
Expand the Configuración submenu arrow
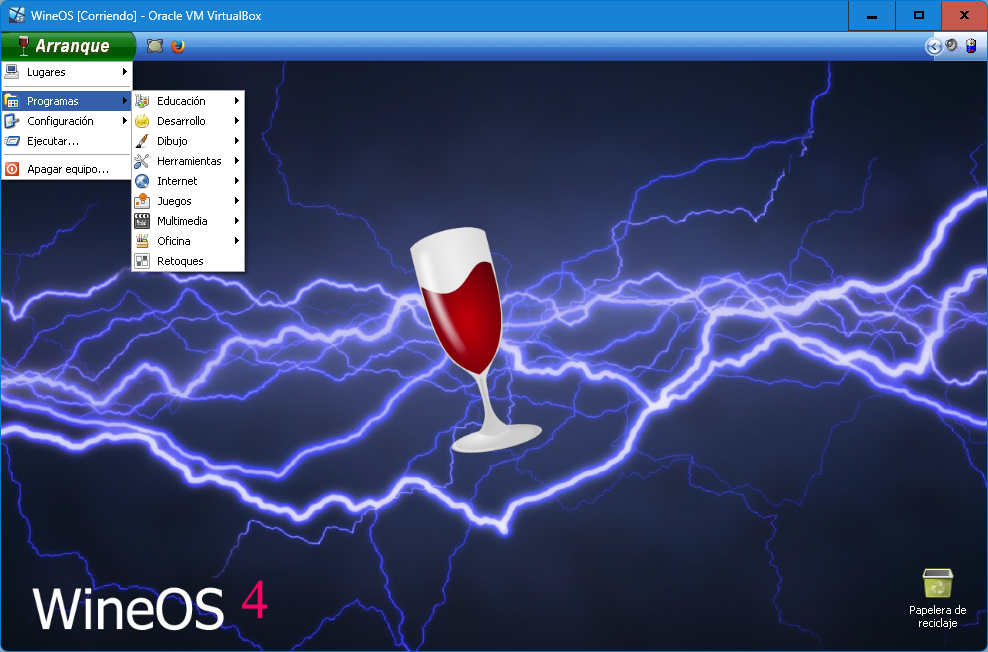(x=126, y=120)
